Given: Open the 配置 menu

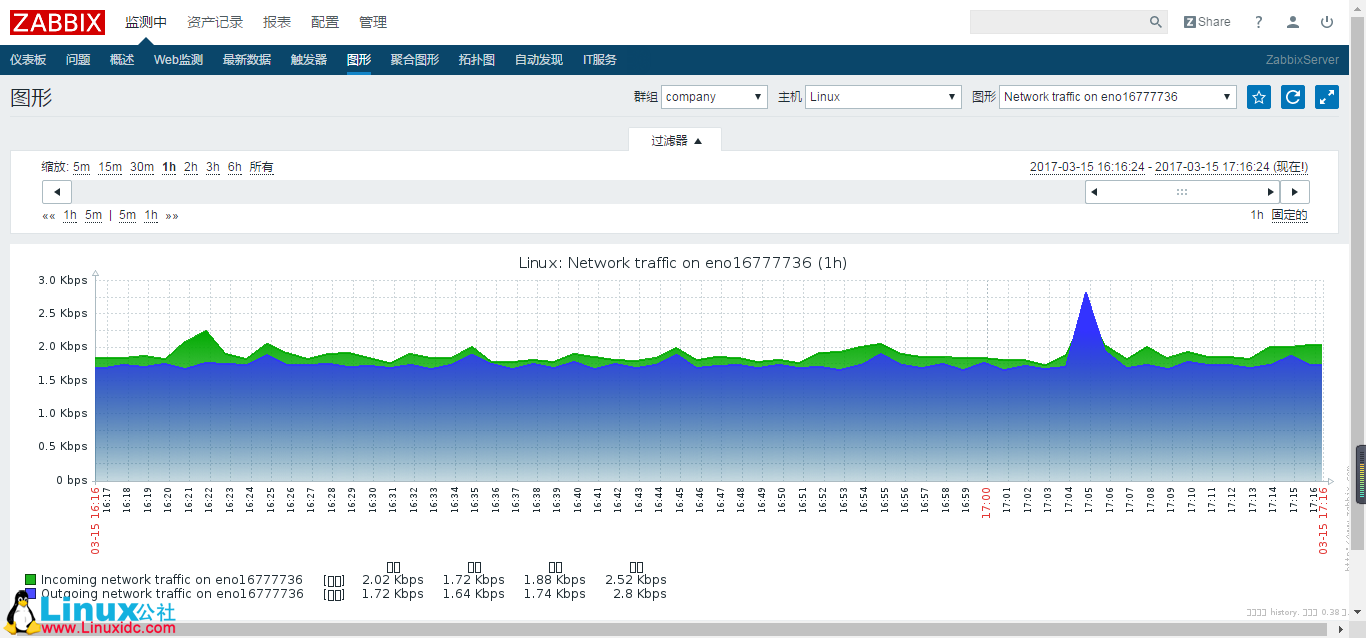Looking at the screenshot, I should click(325, 21).
